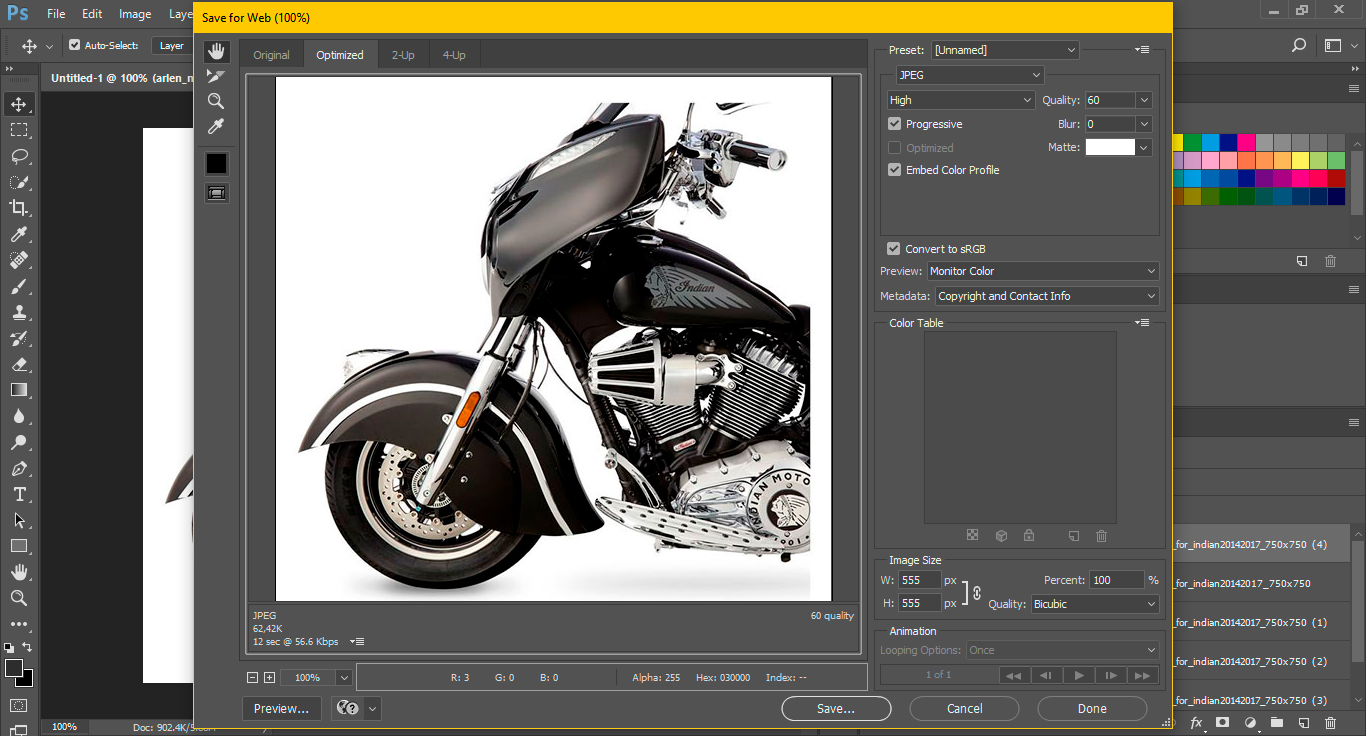Select the Rectangle shape tool
The width and height of the screenshot is (1366, 736).
click(x=19, y=546)
